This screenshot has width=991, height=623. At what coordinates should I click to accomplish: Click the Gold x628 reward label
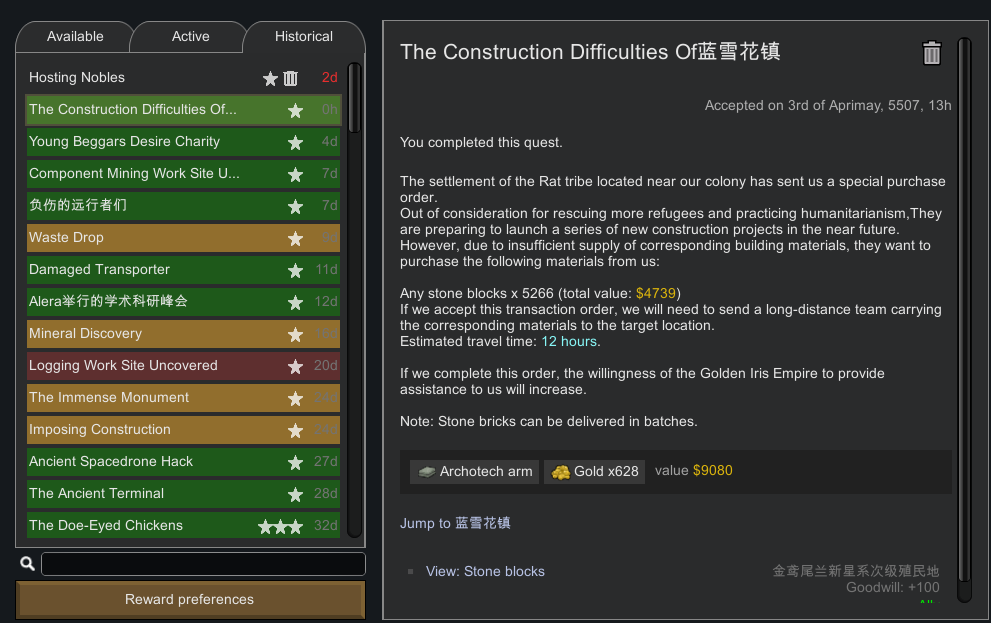click(605, 471)
